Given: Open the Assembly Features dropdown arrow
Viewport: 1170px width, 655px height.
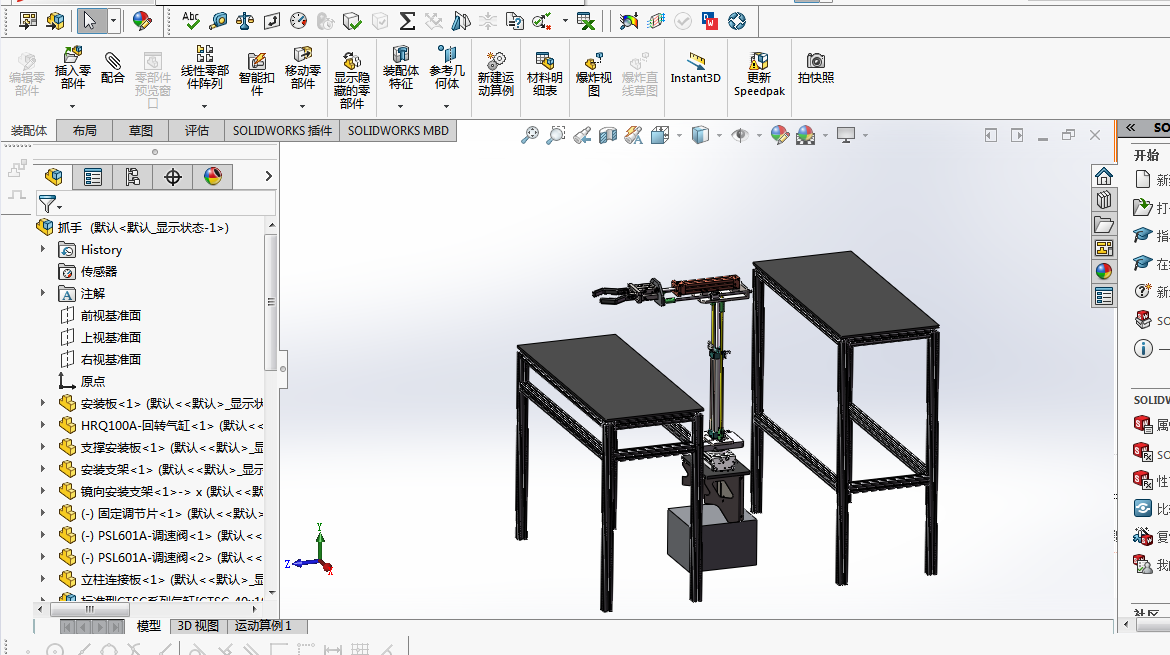Looking at the screenshot, I should point(401,106).
